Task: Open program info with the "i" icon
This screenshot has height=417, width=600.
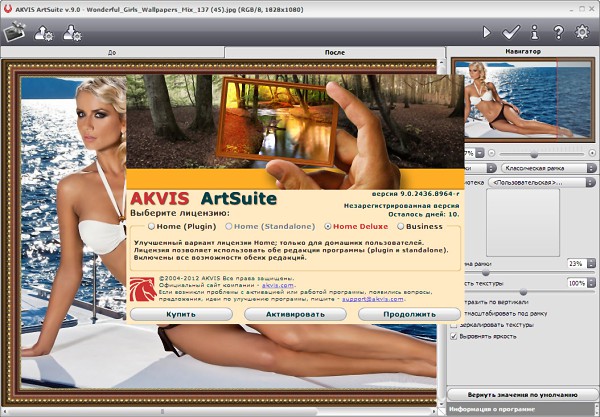Action: pyautogui.click(x=535, y=32)
